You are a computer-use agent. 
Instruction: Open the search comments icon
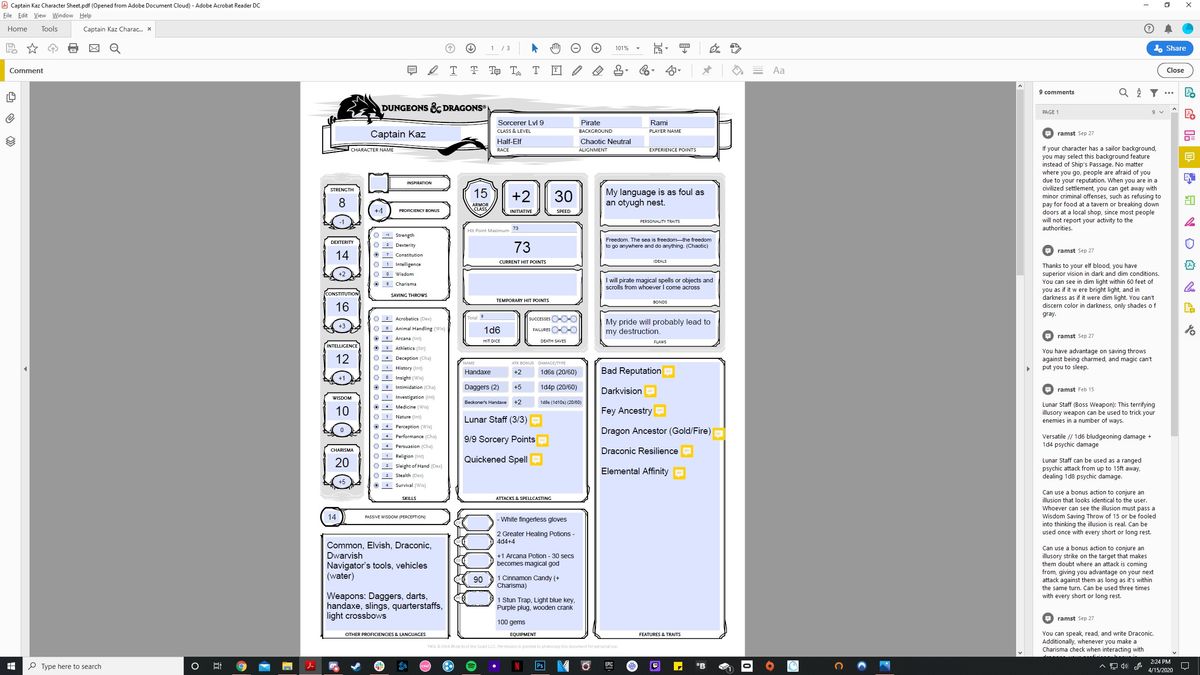(1123, 92)
